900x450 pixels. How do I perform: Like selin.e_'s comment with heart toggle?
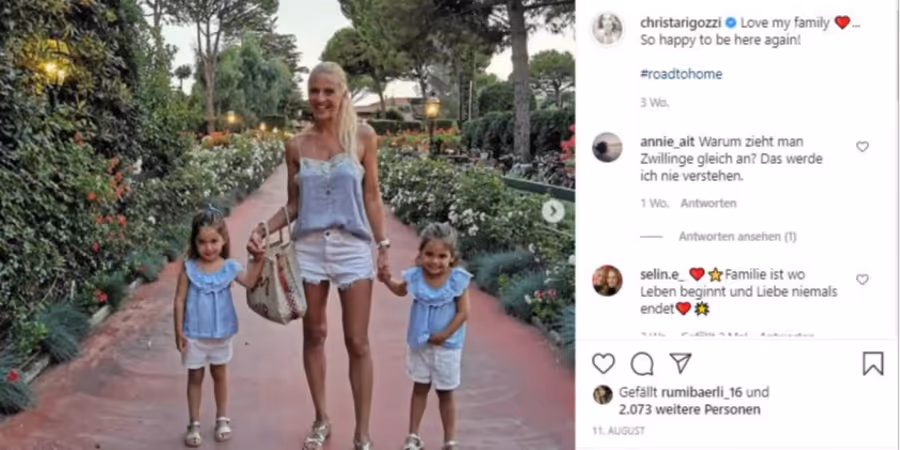[862, 280]
